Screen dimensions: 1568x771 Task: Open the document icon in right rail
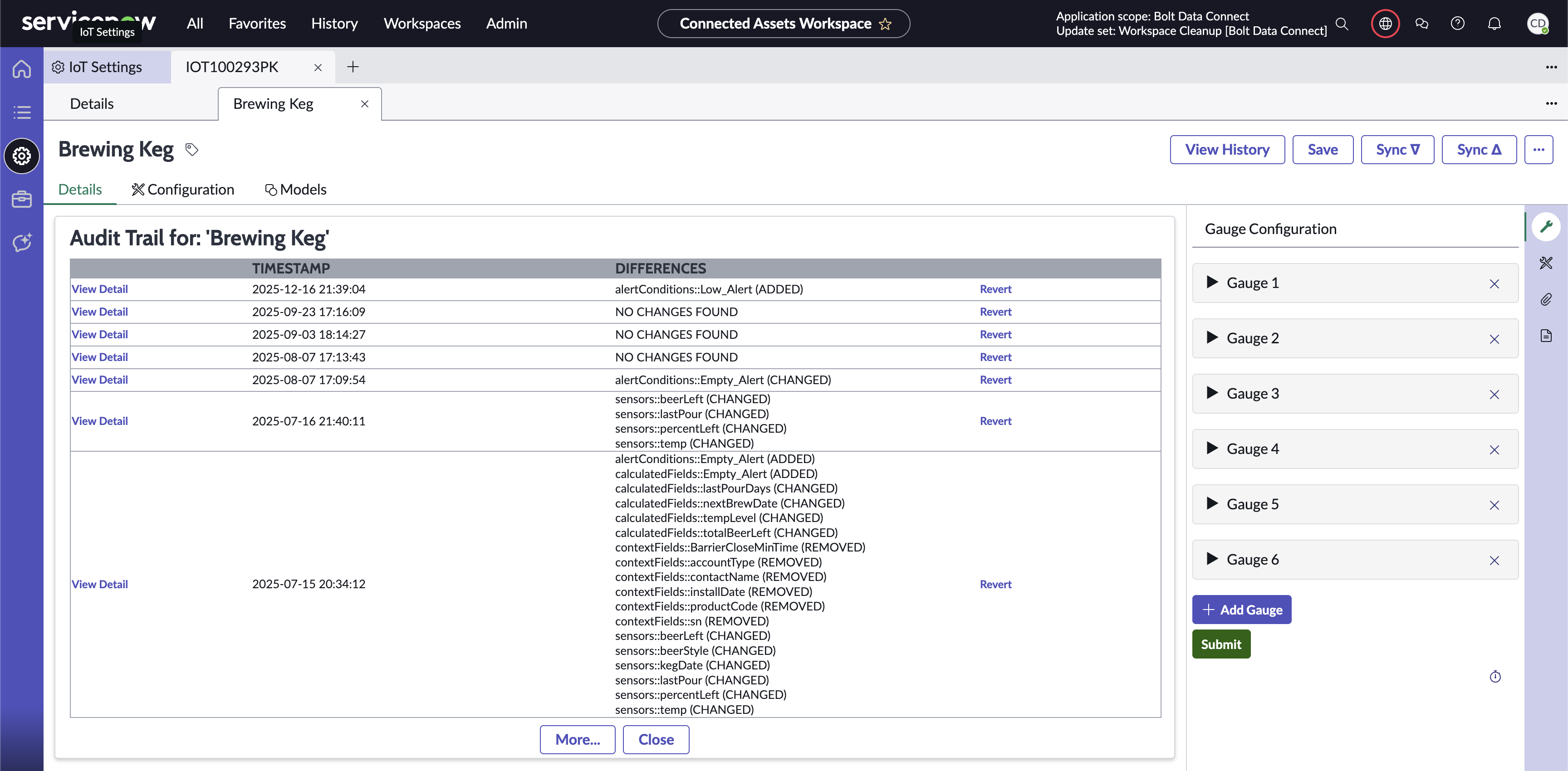1546,335
